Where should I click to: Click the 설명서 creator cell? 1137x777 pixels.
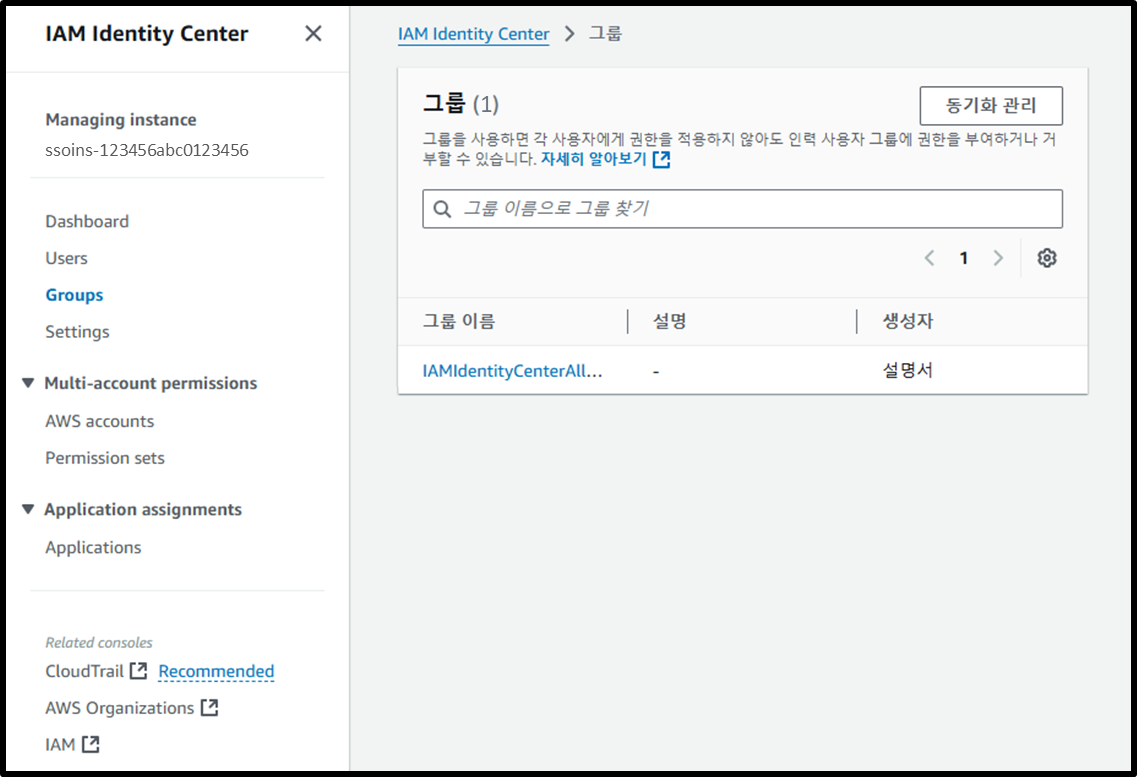(x=907, y=370)
